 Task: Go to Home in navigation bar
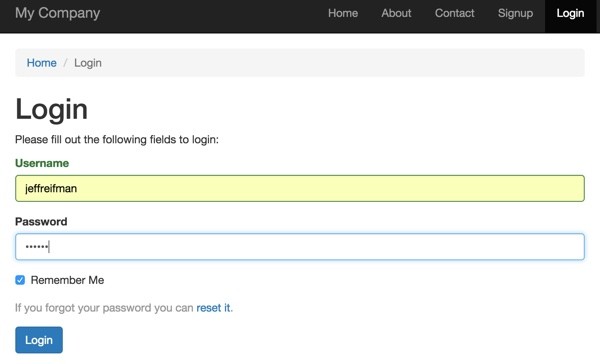point(343,13)
